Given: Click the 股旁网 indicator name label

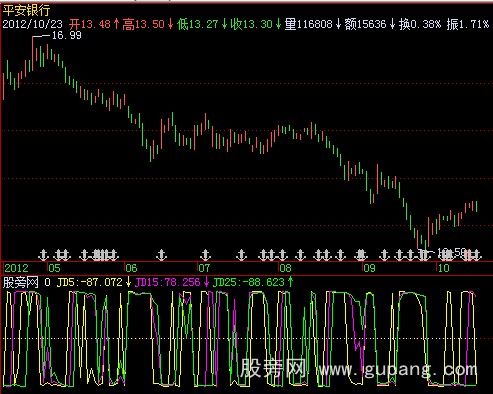Looking at the screenshot, I should click(21, 282).
